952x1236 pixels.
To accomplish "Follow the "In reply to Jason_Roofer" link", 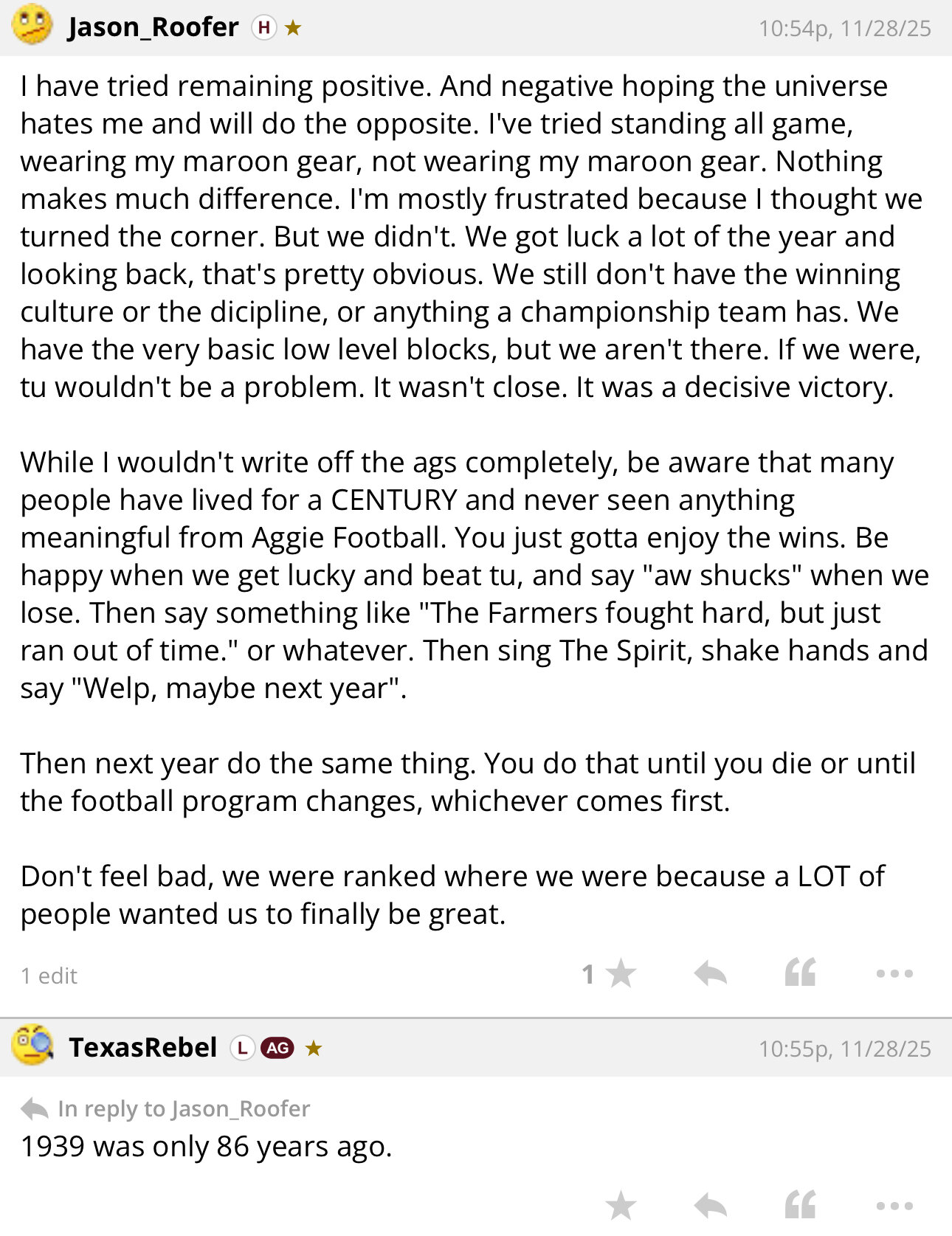I will (x=183, y=1108).
